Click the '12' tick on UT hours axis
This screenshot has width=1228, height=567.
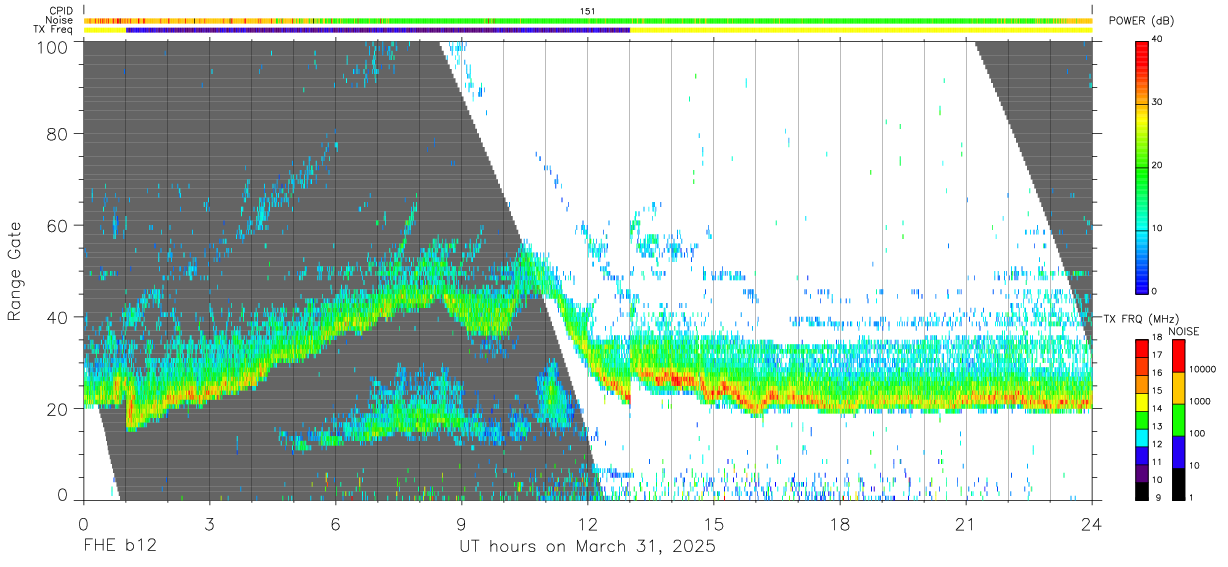click(587, 523)
